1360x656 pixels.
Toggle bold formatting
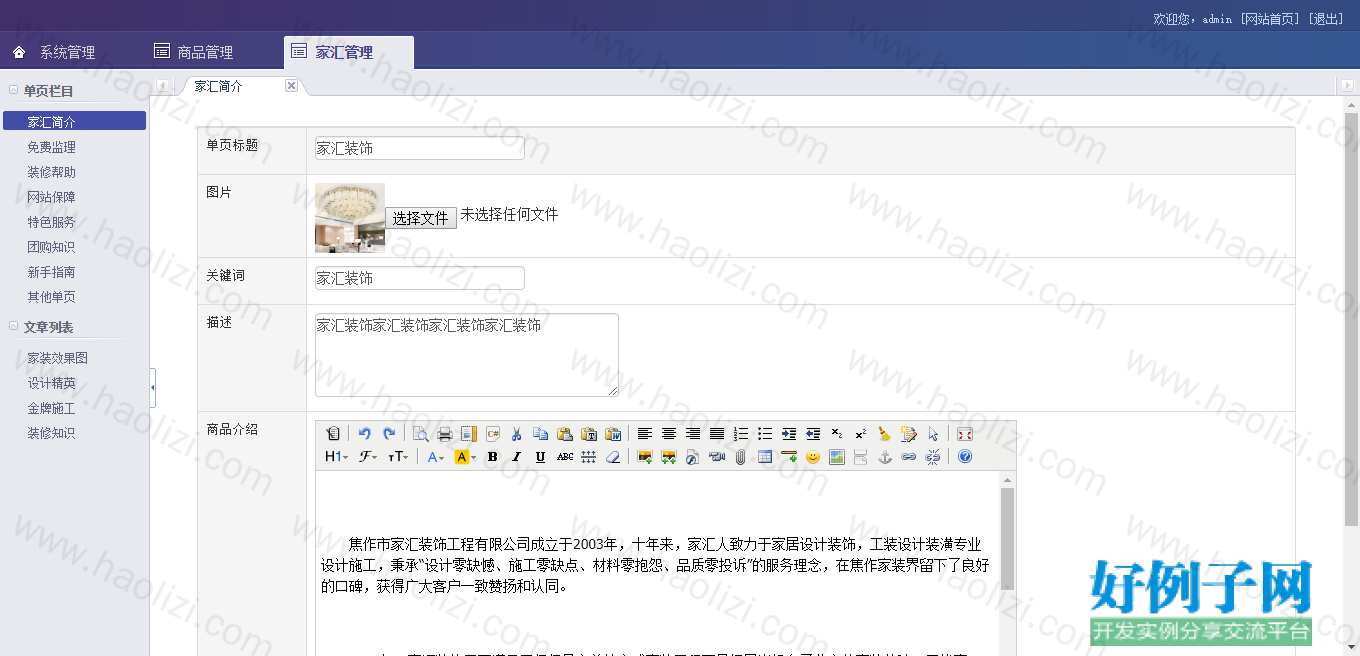[492, 457]
